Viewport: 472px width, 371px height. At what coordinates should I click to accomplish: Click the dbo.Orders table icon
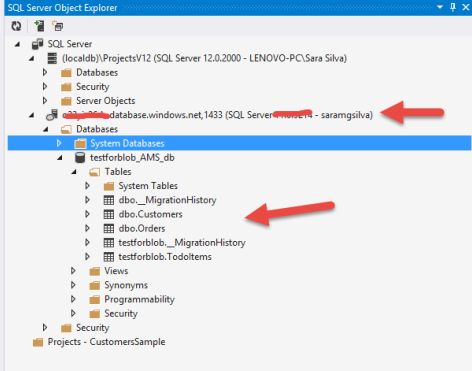(x=109, y=228)
